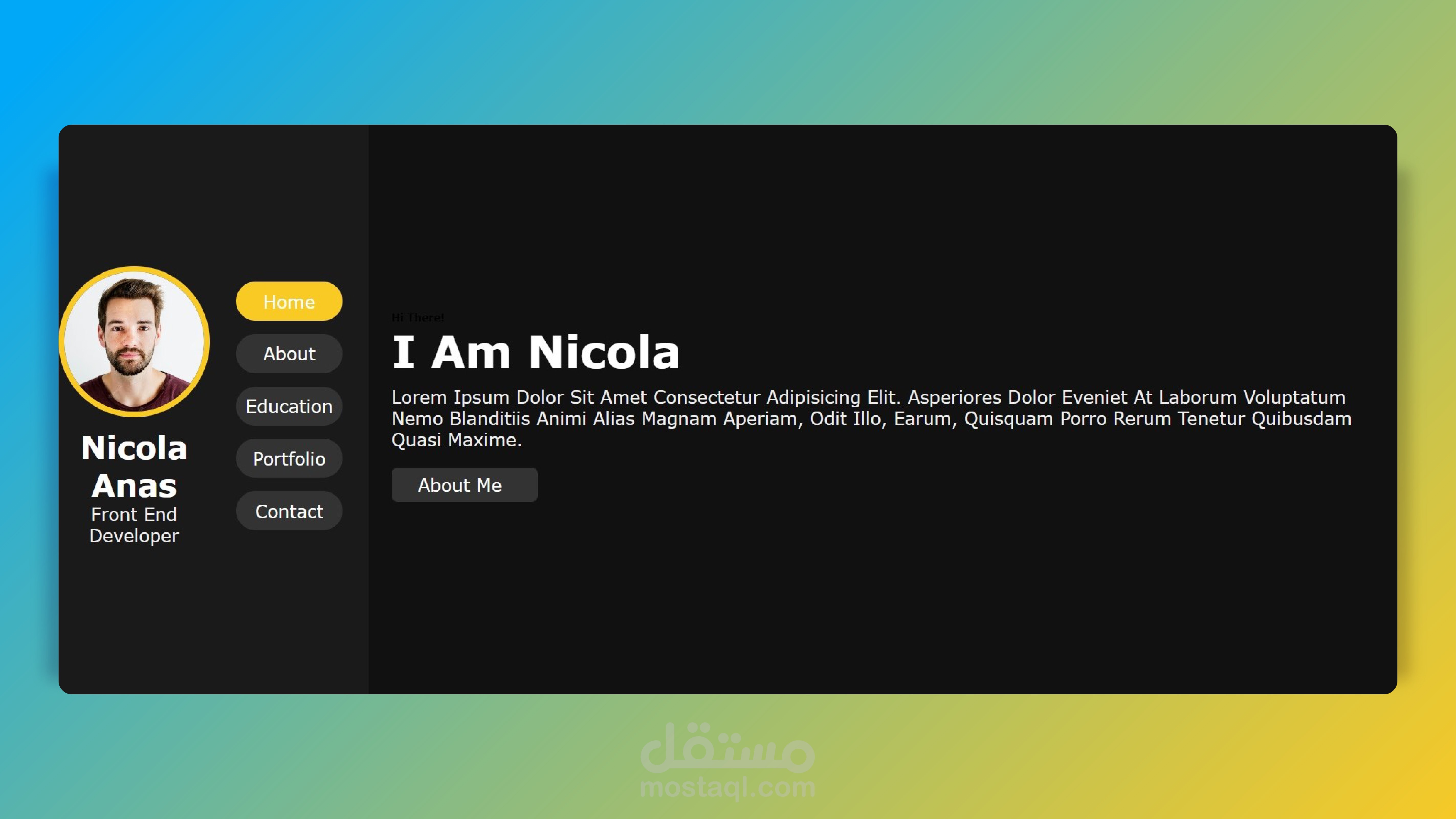Click the yellow ring around the profile photo
This screenshot has width=1456, height=819.
[x=134, y=269]
